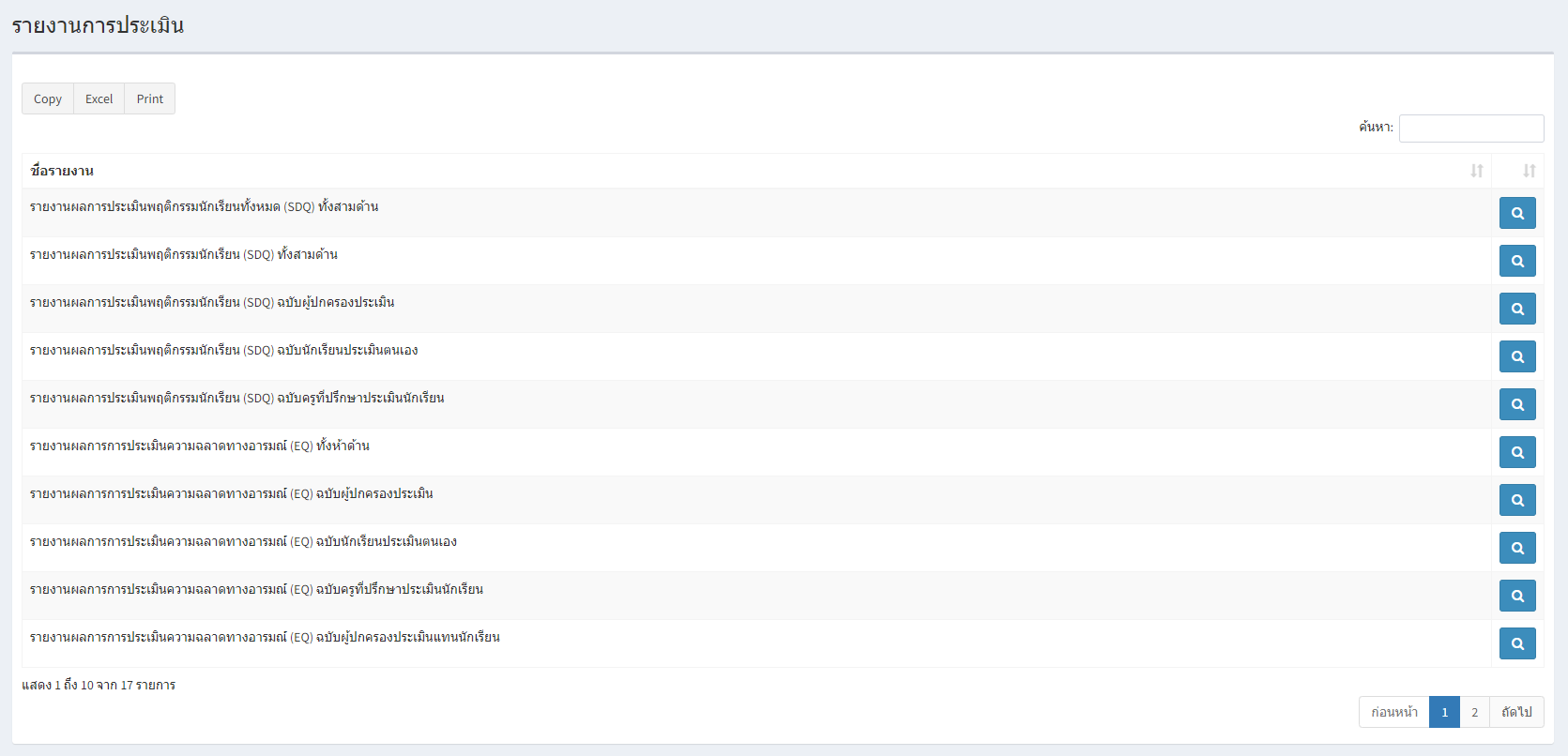Click the แสดง 1 ถึง 10 จาก 17 รายการ info text
The height and width of the screenshot is (756, 1568).
[99, 685]
